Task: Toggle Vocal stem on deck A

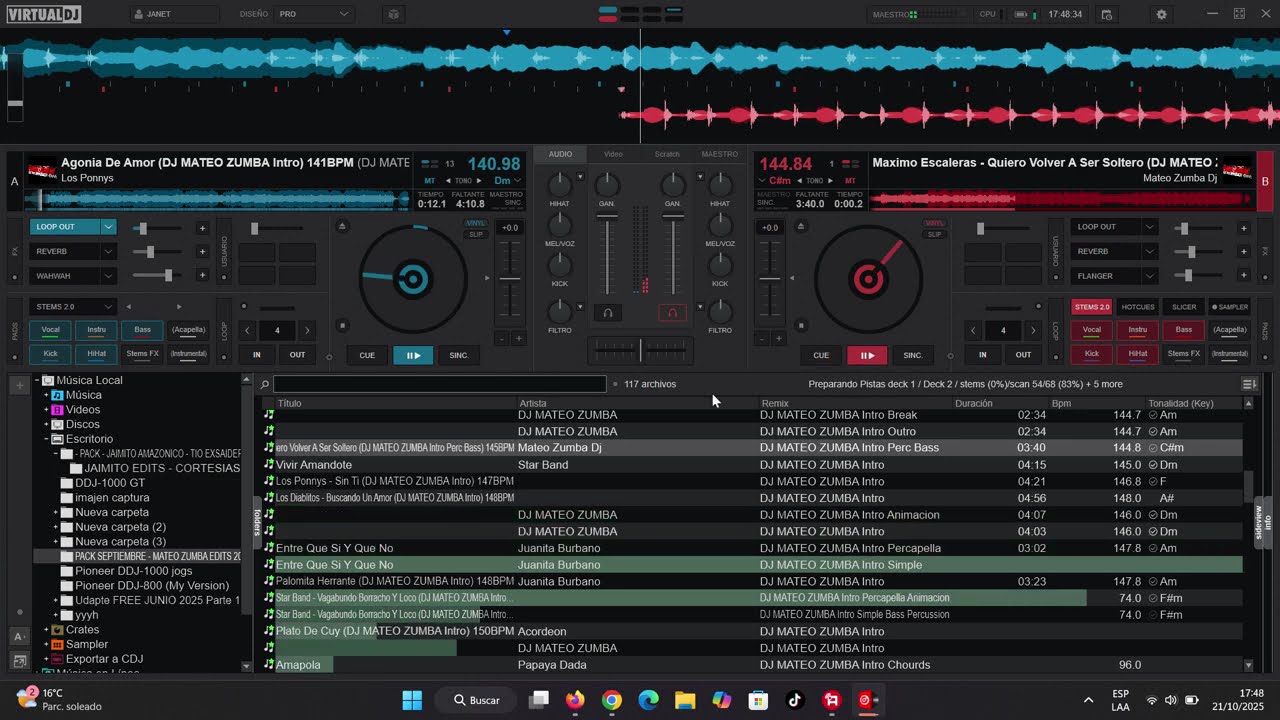Action: (50, 329)
